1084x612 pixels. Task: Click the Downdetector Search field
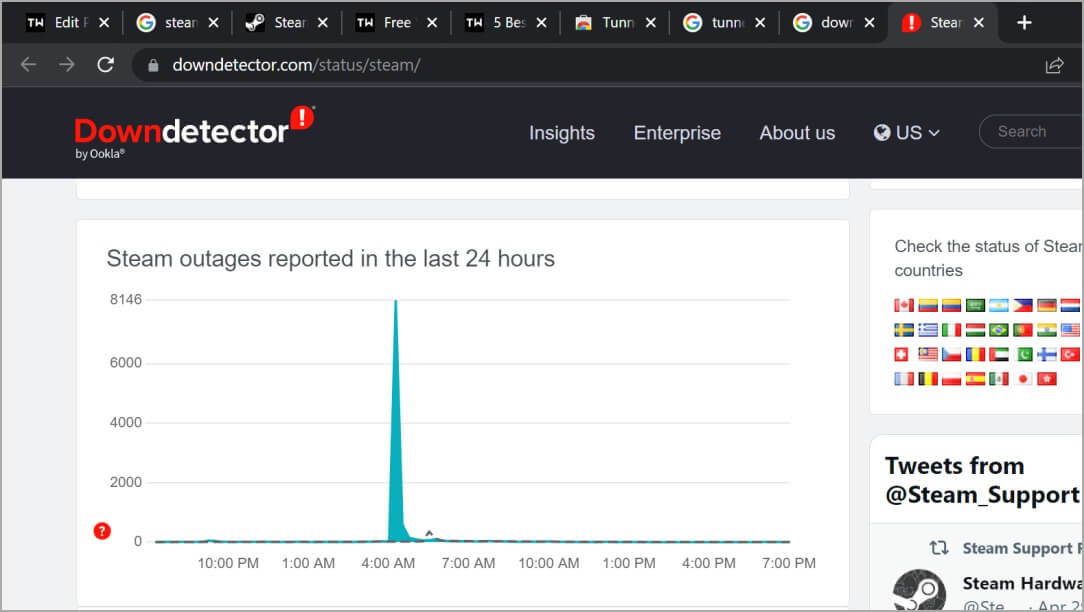(1031, 131)
